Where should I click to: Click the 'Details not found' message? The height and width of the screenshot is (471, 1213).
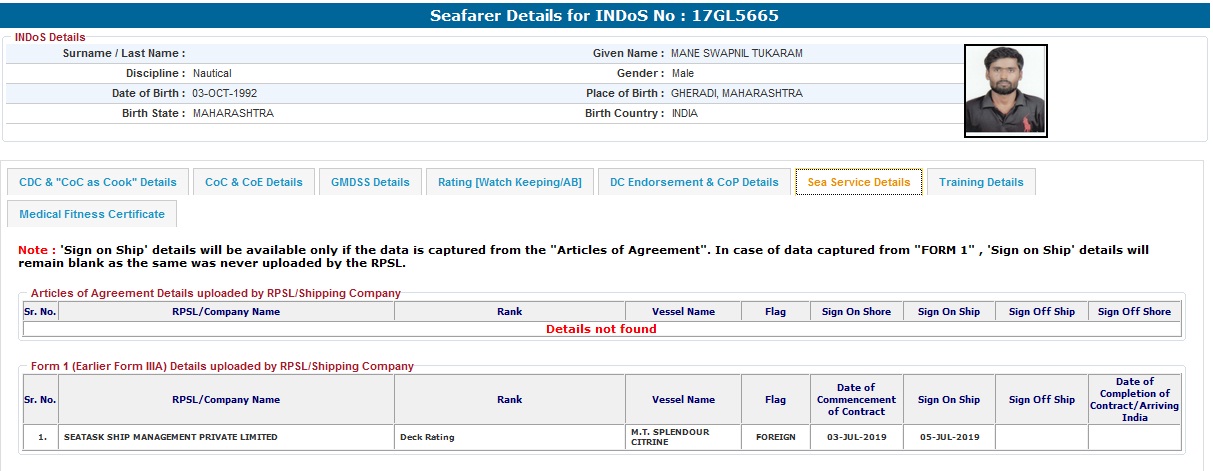pos(601,329)
